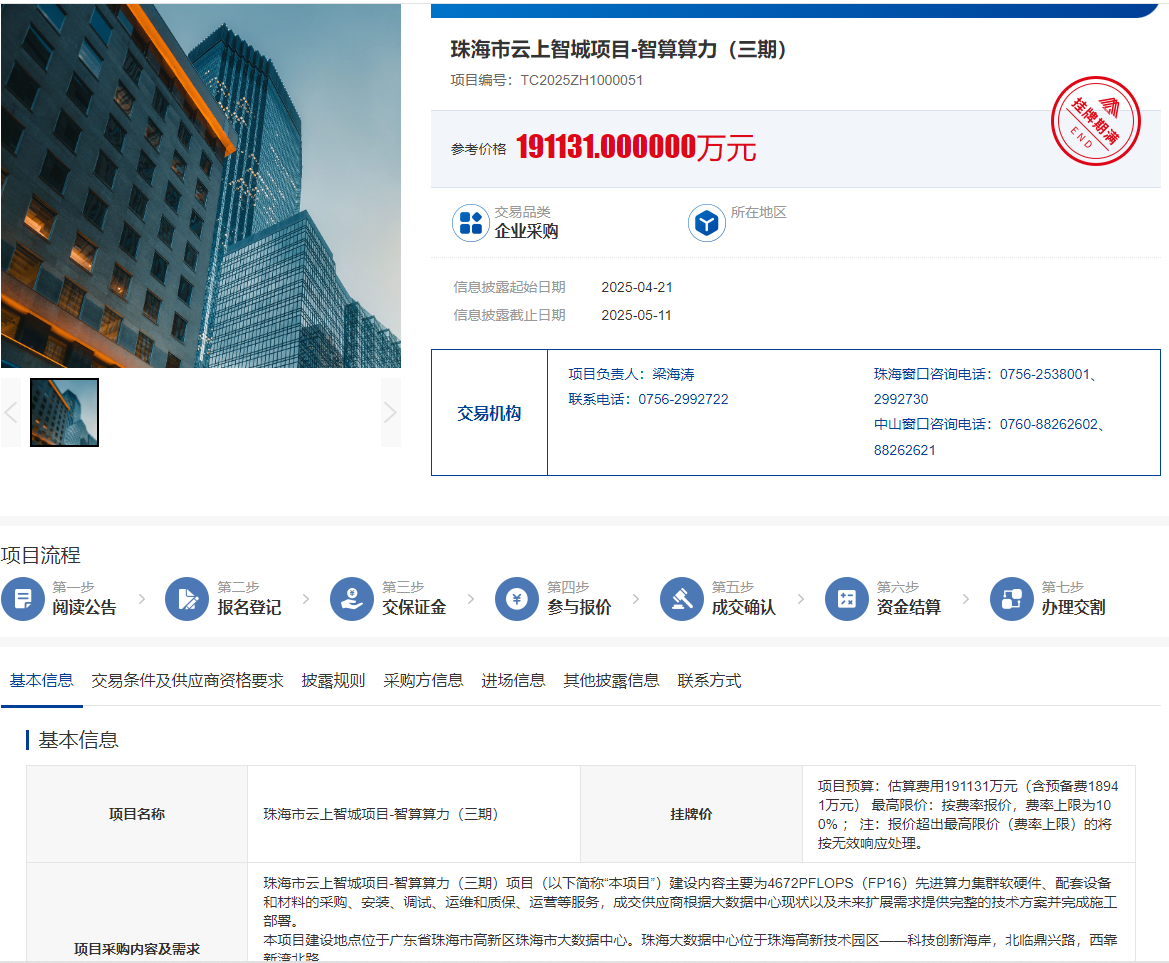Click the 所在地区 region cube icon
This screenshot has height=963, width=1169.
tap(707, 223)
